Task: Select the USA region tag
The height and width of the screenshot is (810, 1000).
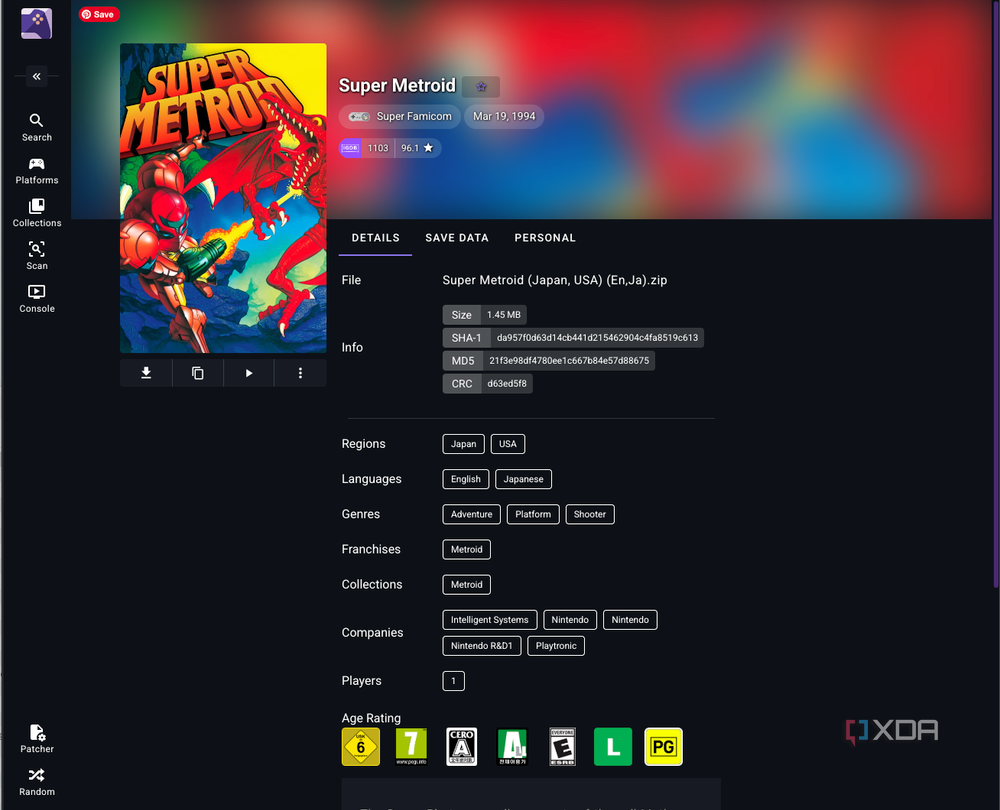Action: (x=508, y=444)
